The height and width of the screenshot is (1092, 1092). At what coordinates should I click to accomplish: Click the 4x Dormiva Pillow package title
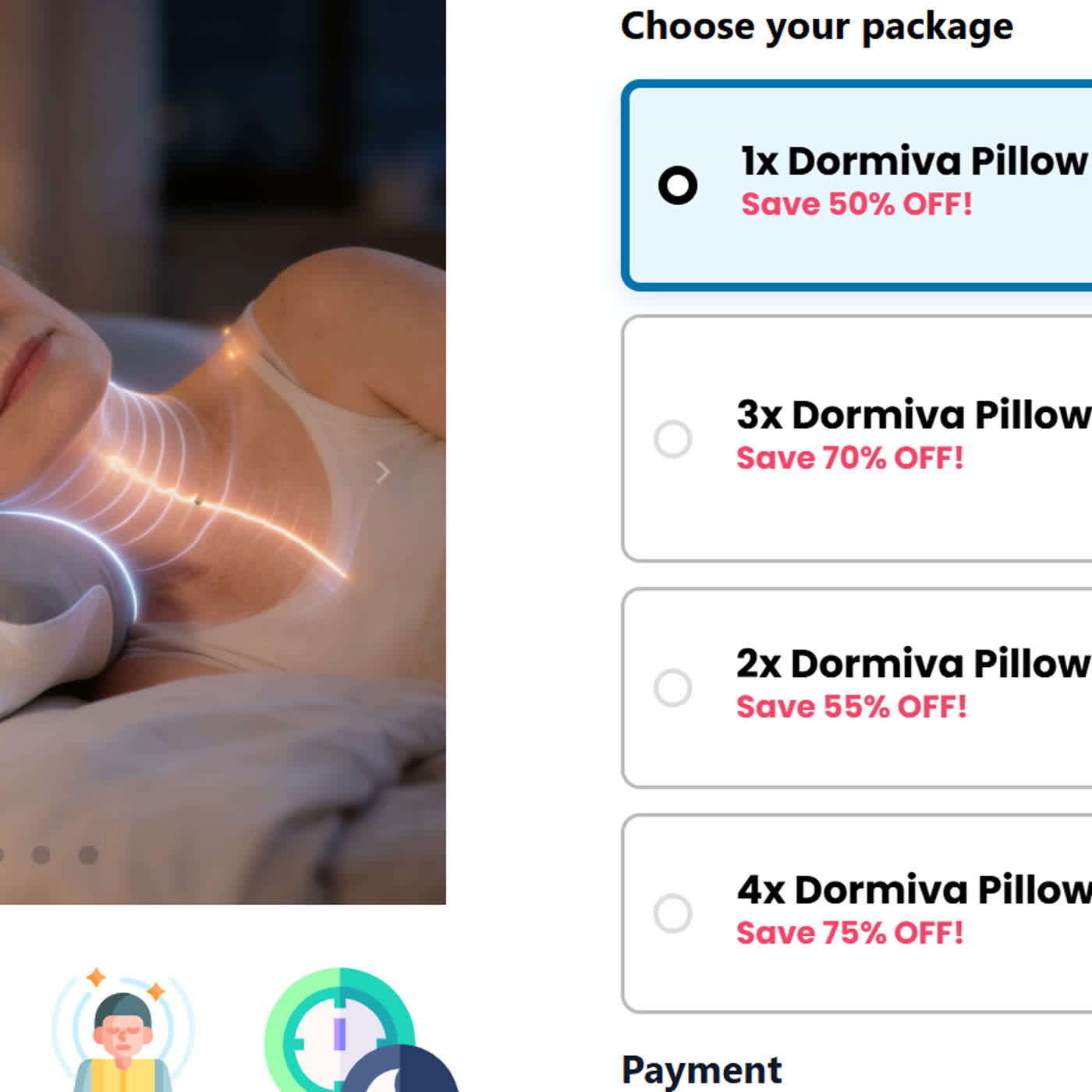pyautogui.click(x=913, y=890)
